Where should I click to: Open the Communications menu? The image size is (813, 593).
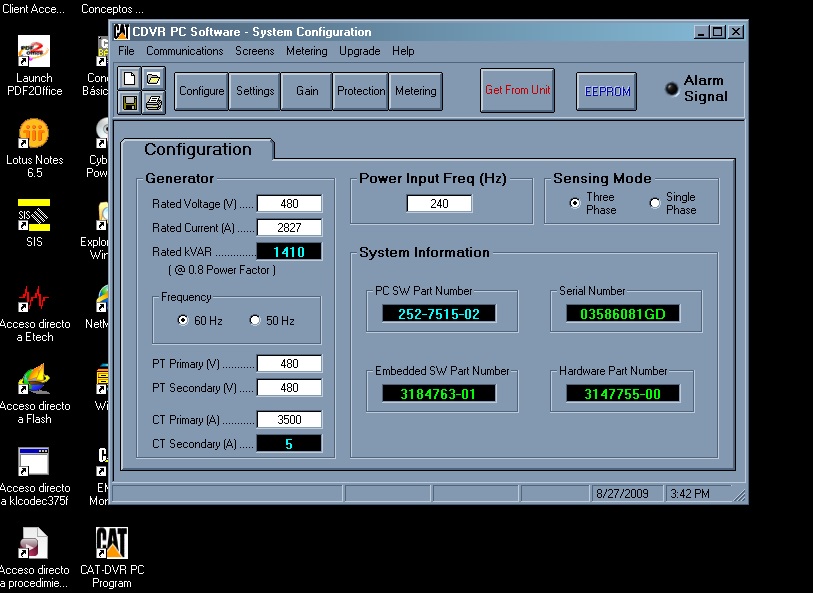(x=184, y=51)
